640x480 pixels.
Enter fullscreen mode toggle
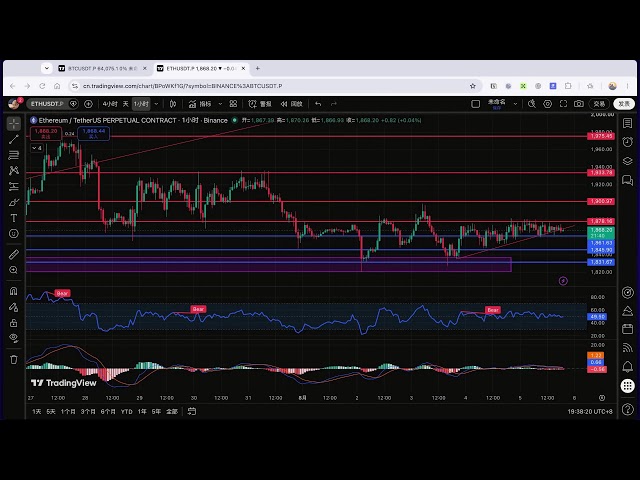pyautogui.click(x=563, y=104)
